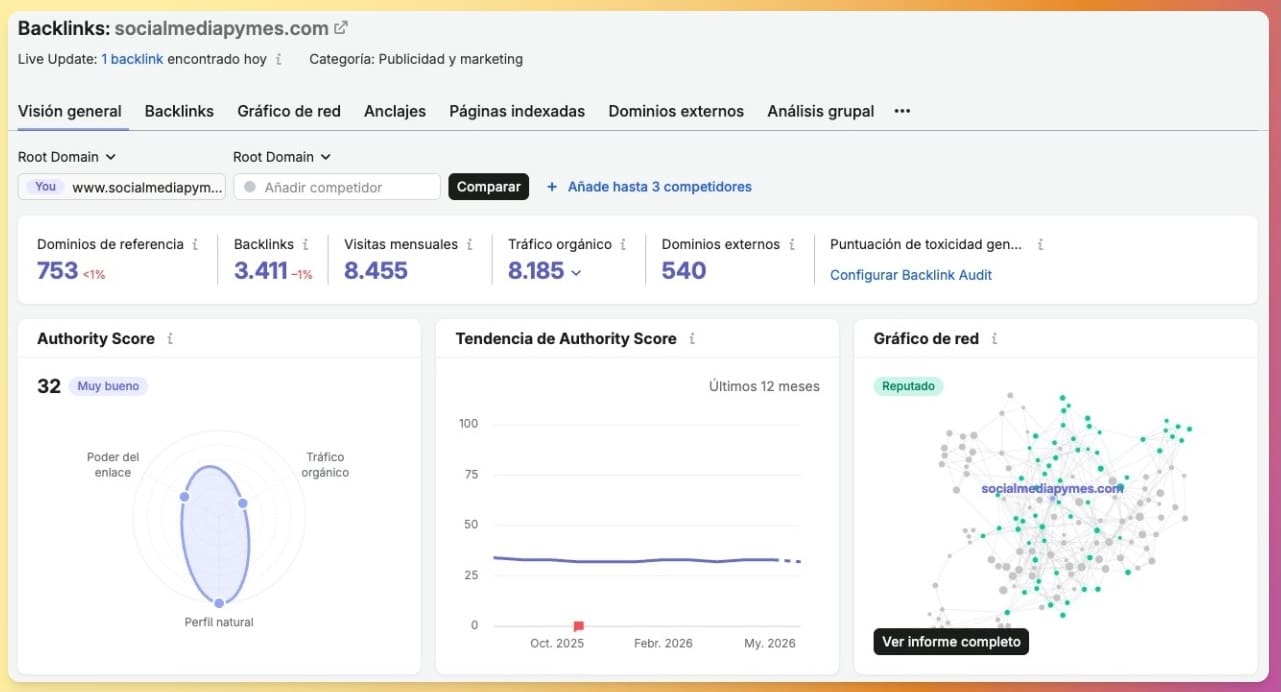Click plus icon before Añade hasta 3 competidores
Screen dimensions: 1281x692
pos(551,187)
